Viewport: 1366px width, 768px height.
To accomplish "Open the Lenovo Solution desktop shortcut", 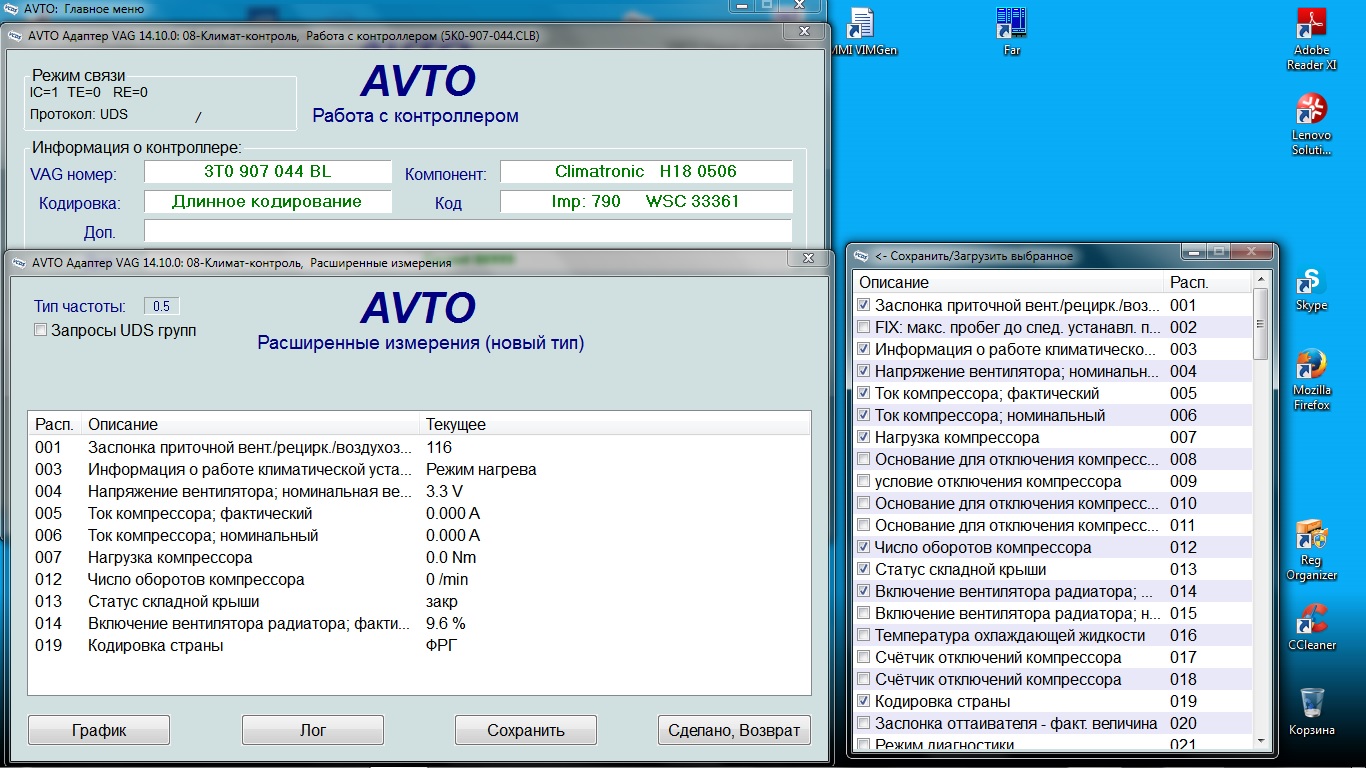I will 1311,110.
